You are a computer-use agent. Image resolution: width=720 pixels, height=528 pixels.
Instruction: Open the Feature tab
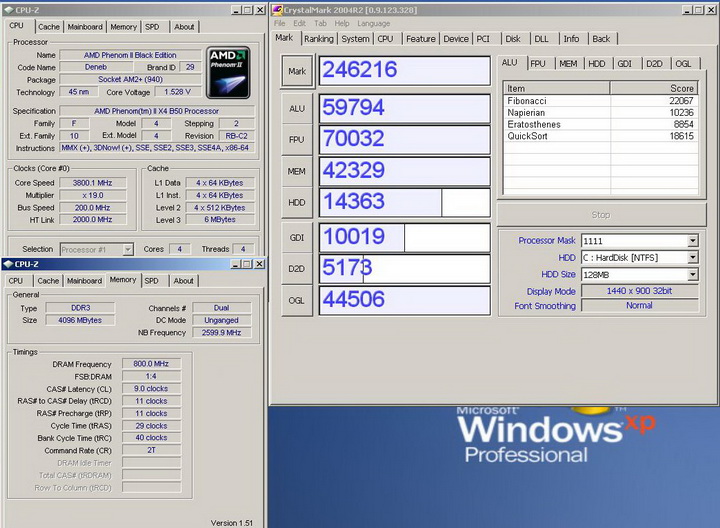click(x=421, y=39)
